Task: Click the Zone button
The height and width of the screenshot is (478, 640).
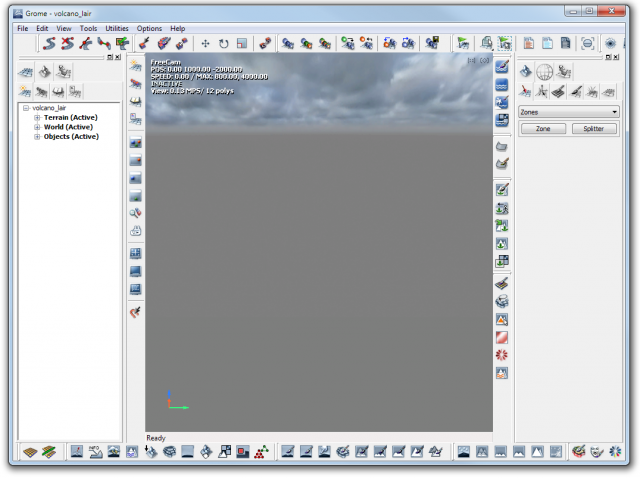Action: pyautogui.click(x=543, y=129)
